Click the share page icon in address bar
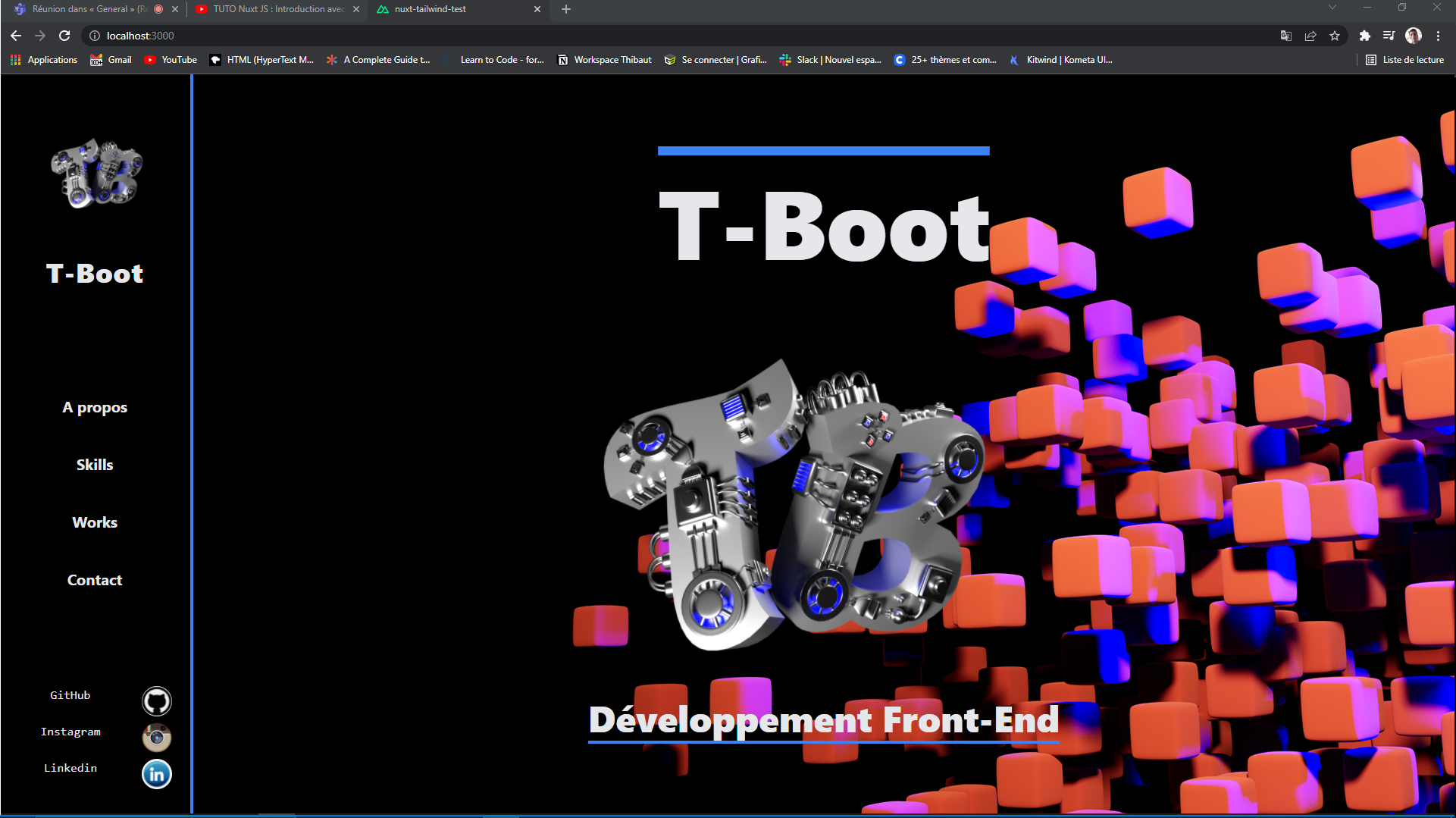Screen dimensions: 1456x818 [1310, 36]
